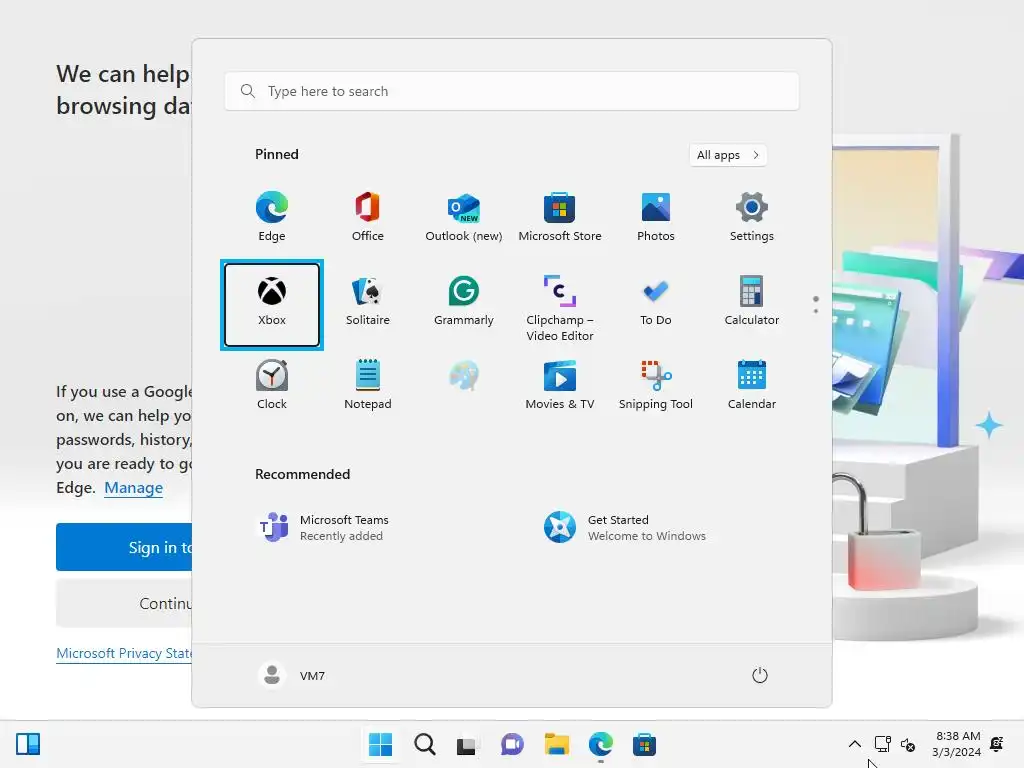The height and width of the screenshot is (768, 1024).
Task: Expand the All apps list
Action: click(728, 155)
